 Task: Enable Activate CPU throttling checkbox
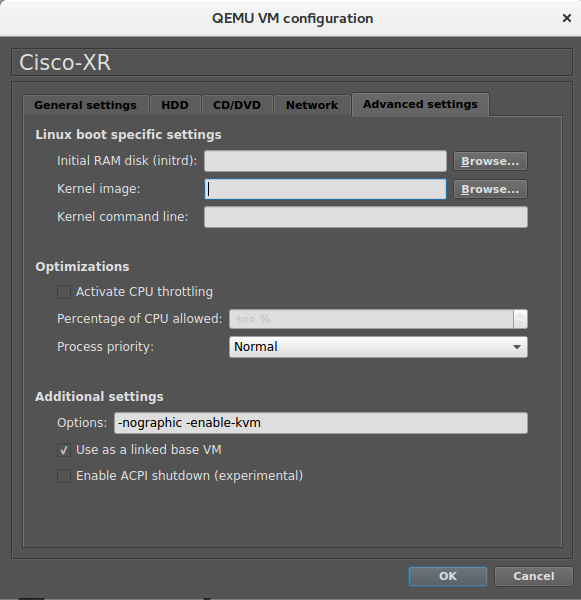click(64, 292)
